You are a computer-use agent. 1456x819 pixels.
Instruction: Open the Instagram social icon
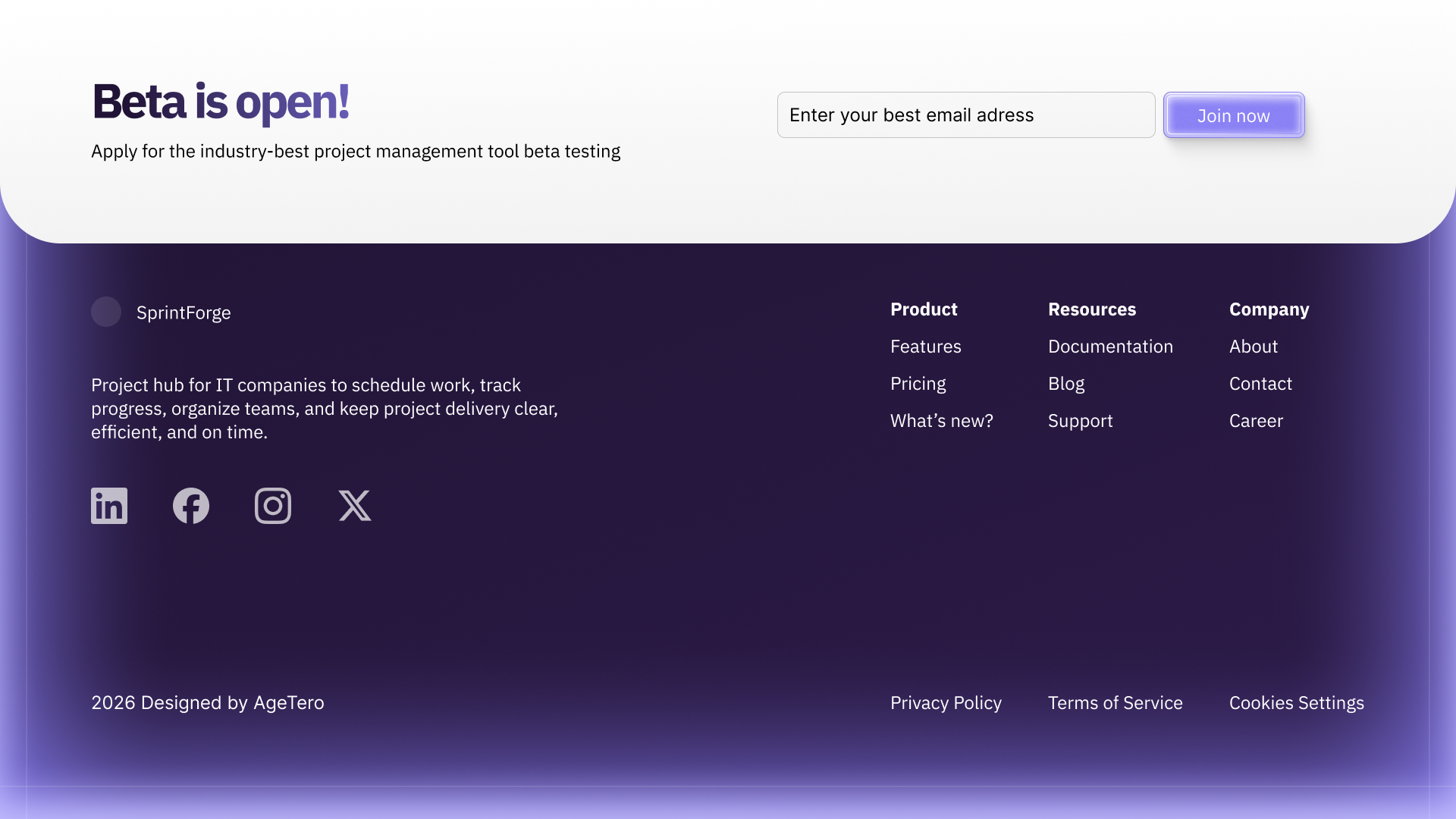click(273, 506)
